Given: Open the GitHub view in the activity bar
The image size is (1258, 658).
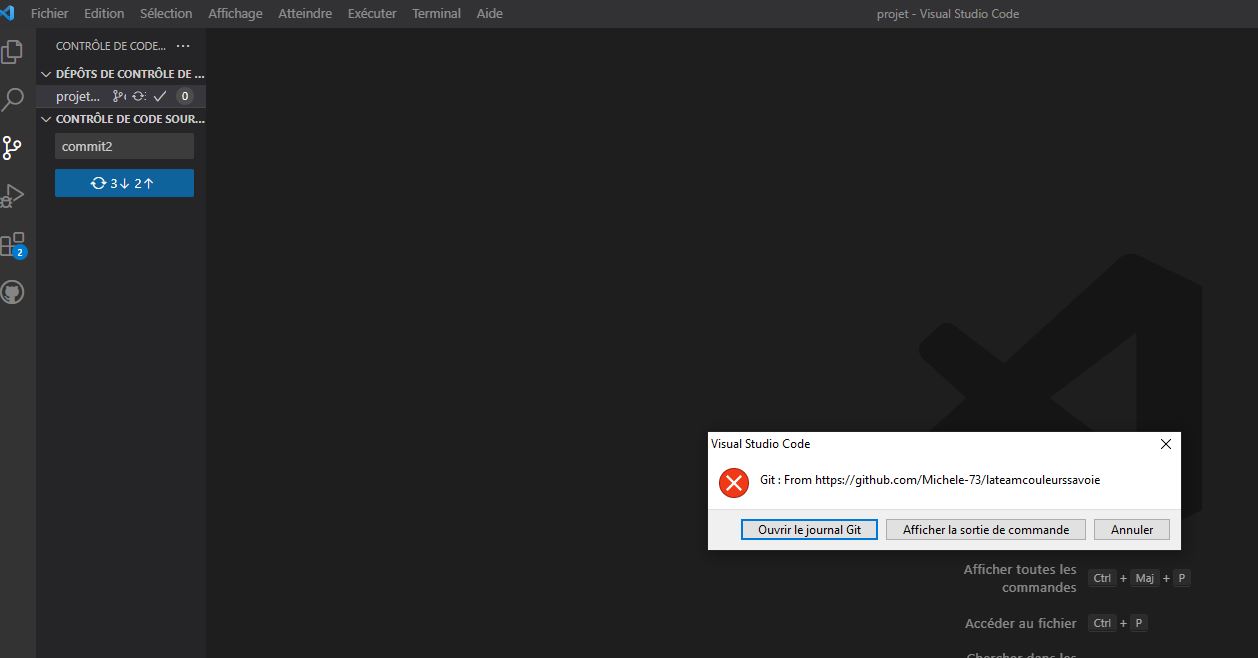Looking at the screenshot, I should [13, 292].
